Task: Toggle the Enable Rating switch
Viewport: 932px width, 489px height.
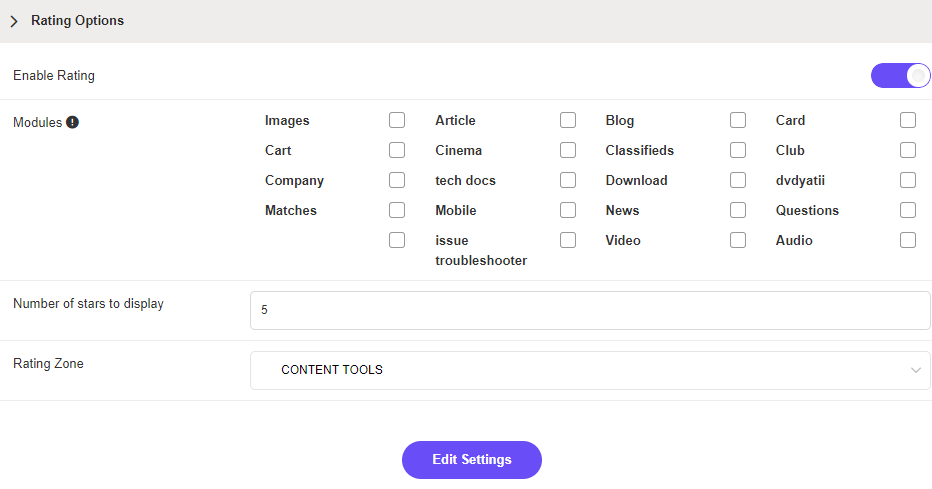Action: (900, 76)
